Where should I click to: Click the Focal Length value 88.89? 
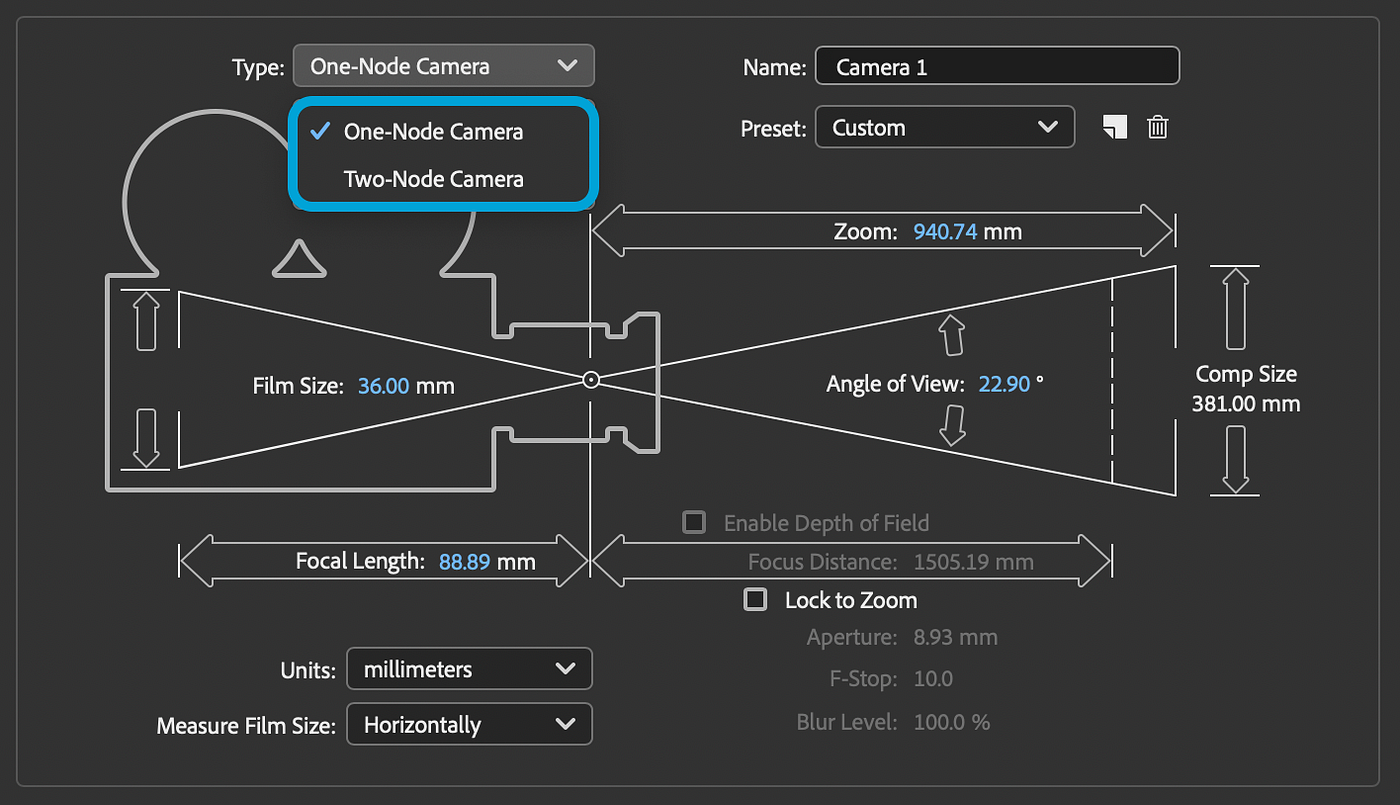coord(464,561)
